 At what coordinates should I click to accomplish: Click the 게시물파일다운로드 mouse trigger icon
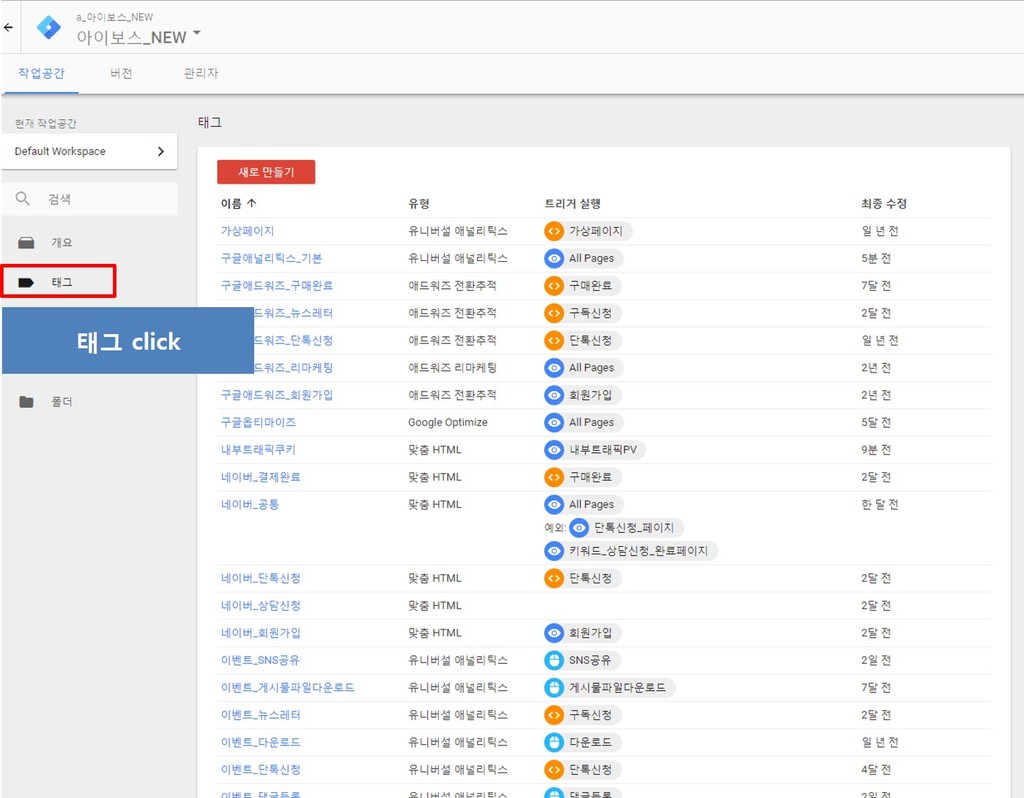pos(554,688)
